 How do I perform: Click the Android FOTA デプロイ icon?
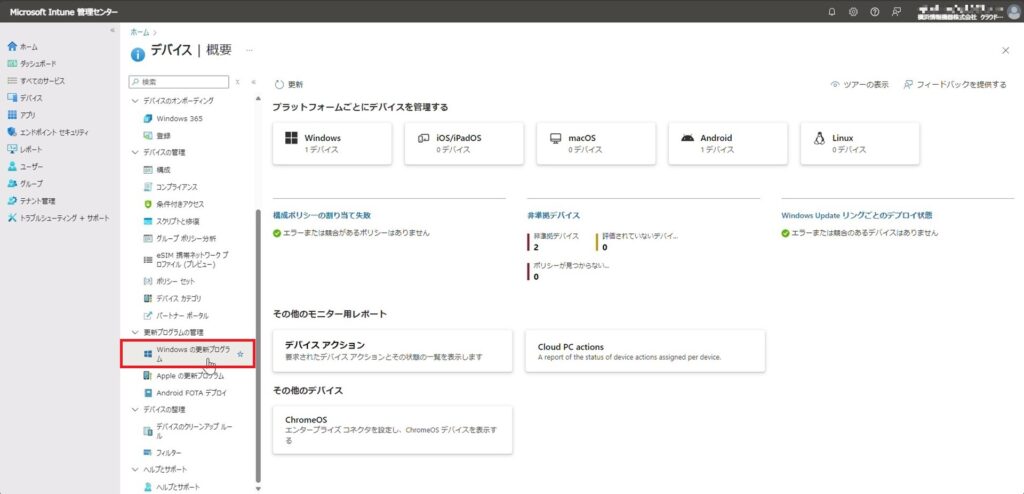[148, 393]
